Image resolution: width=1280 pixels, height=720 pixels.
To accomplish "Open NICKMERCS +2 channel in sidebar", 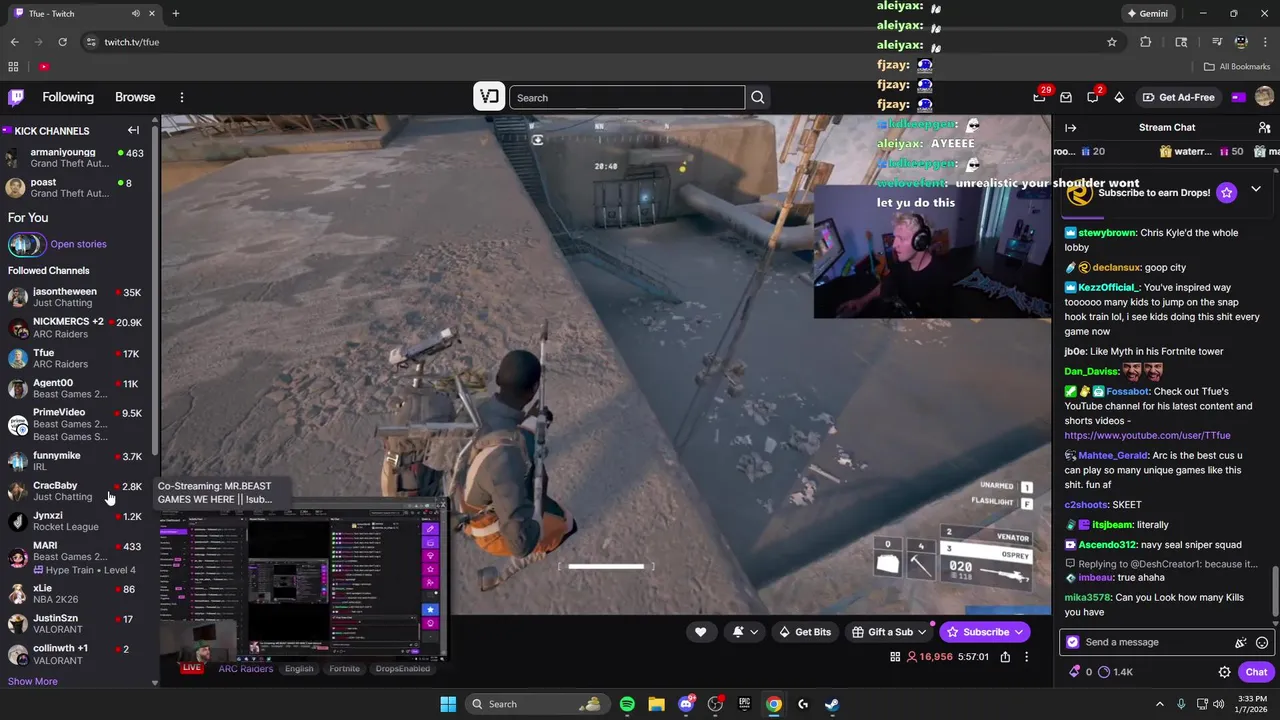I will tap(76, 327).
